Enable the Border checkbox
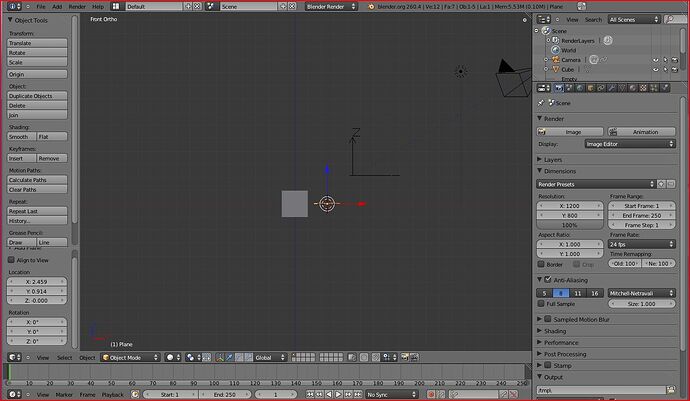Viewport: 690px width, 401px height. pyautogui.click(x=541, y=264)
